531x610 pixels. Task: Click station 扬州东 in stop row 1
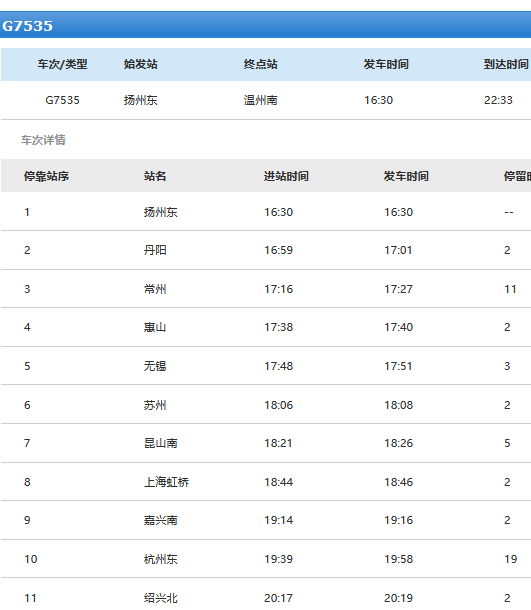pyautogui.click(x=161, y=212)
